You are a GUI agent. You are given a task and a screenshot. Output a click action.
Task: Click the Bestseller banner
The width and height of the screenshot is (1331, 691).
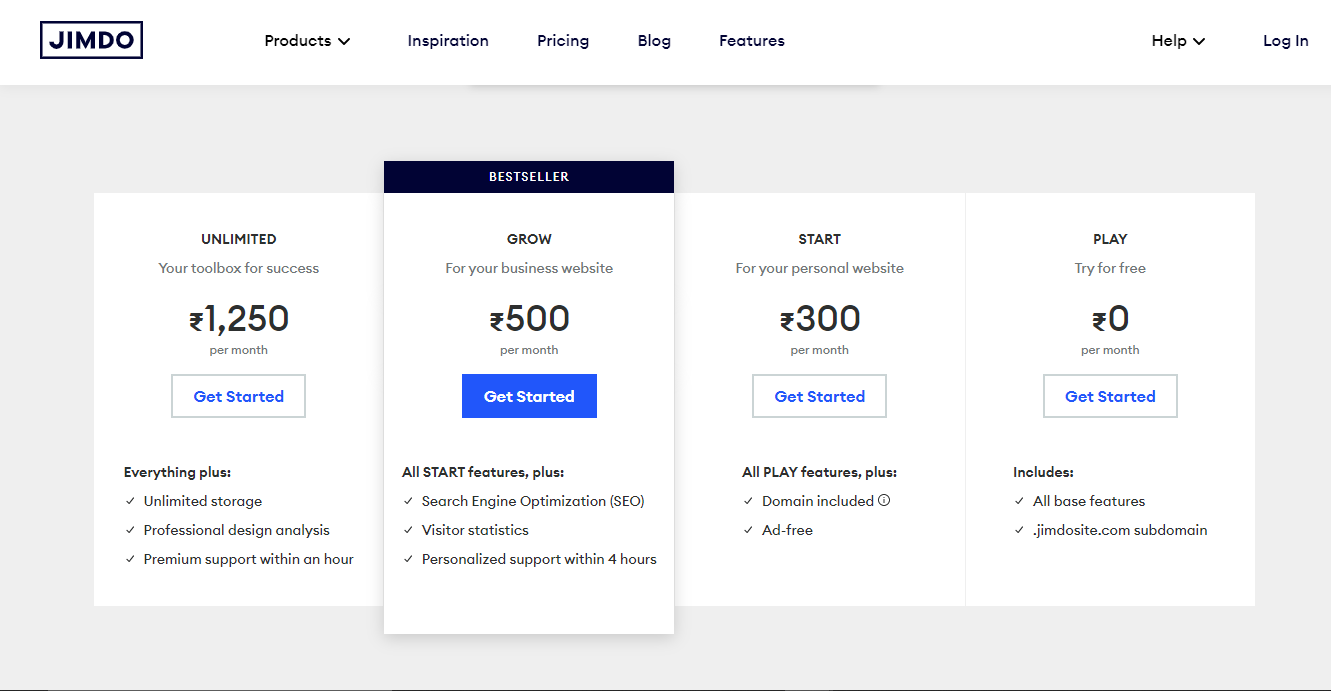tap(529, 177)
